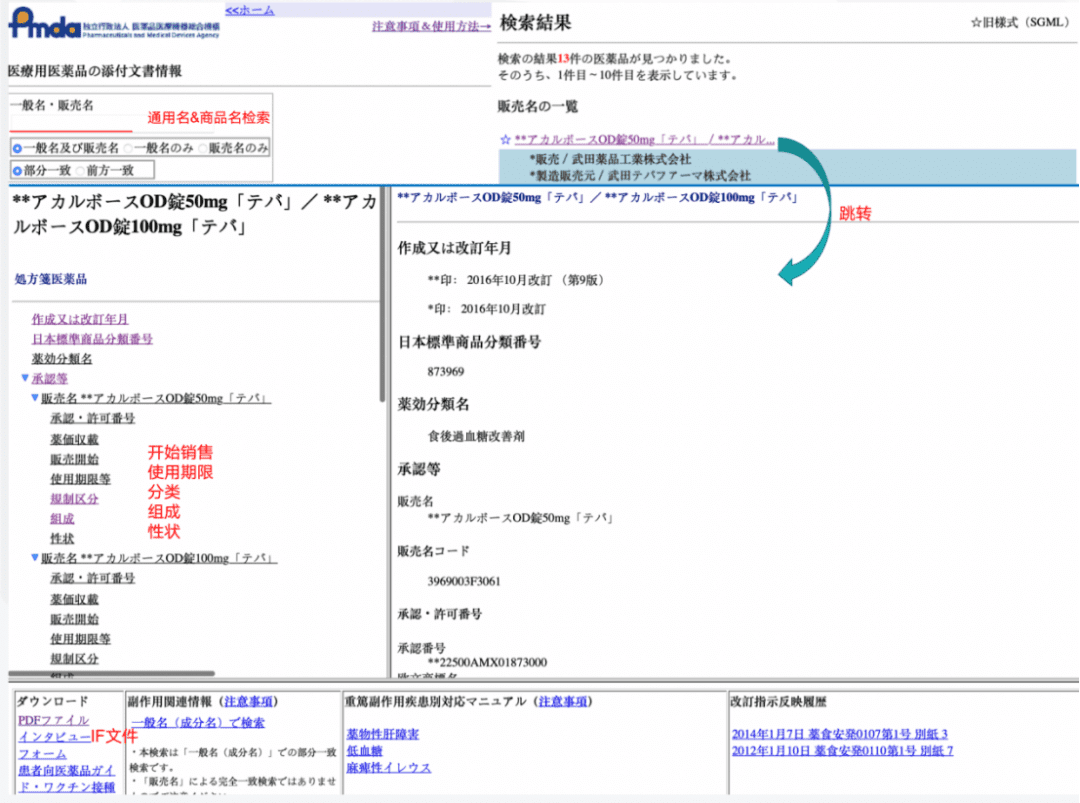Jump to 日本標準商品分類番号 section
This screenshot has width=1080, height=803.
[x=92, y=339]
